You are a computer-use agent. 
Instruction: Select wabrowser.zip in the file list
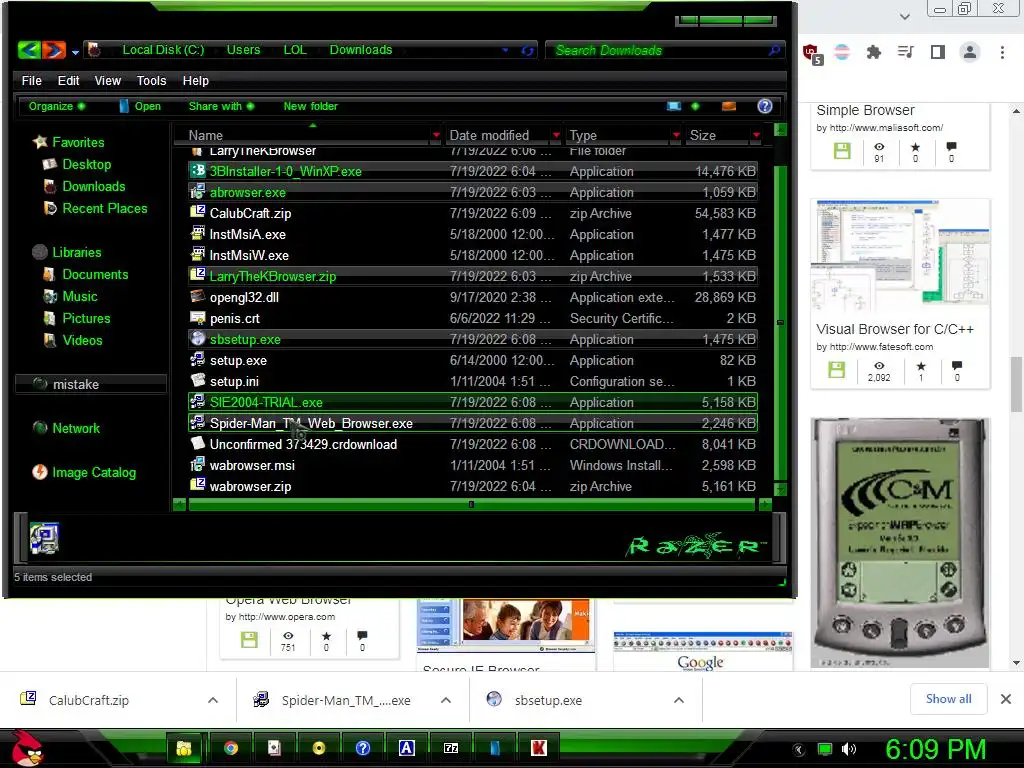tap(473, 487)
